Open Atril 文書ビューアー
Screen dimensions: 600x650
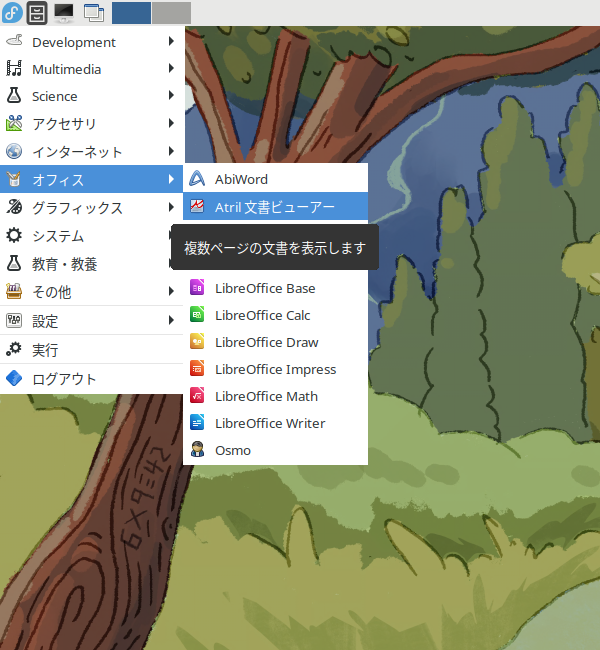pos(275,206)
